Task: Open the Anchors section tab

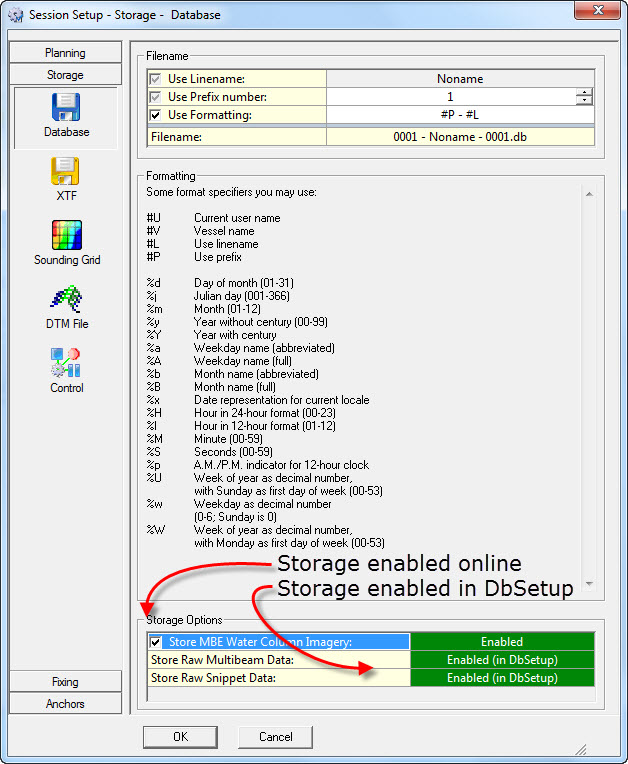Action: [x=65, y=704]
